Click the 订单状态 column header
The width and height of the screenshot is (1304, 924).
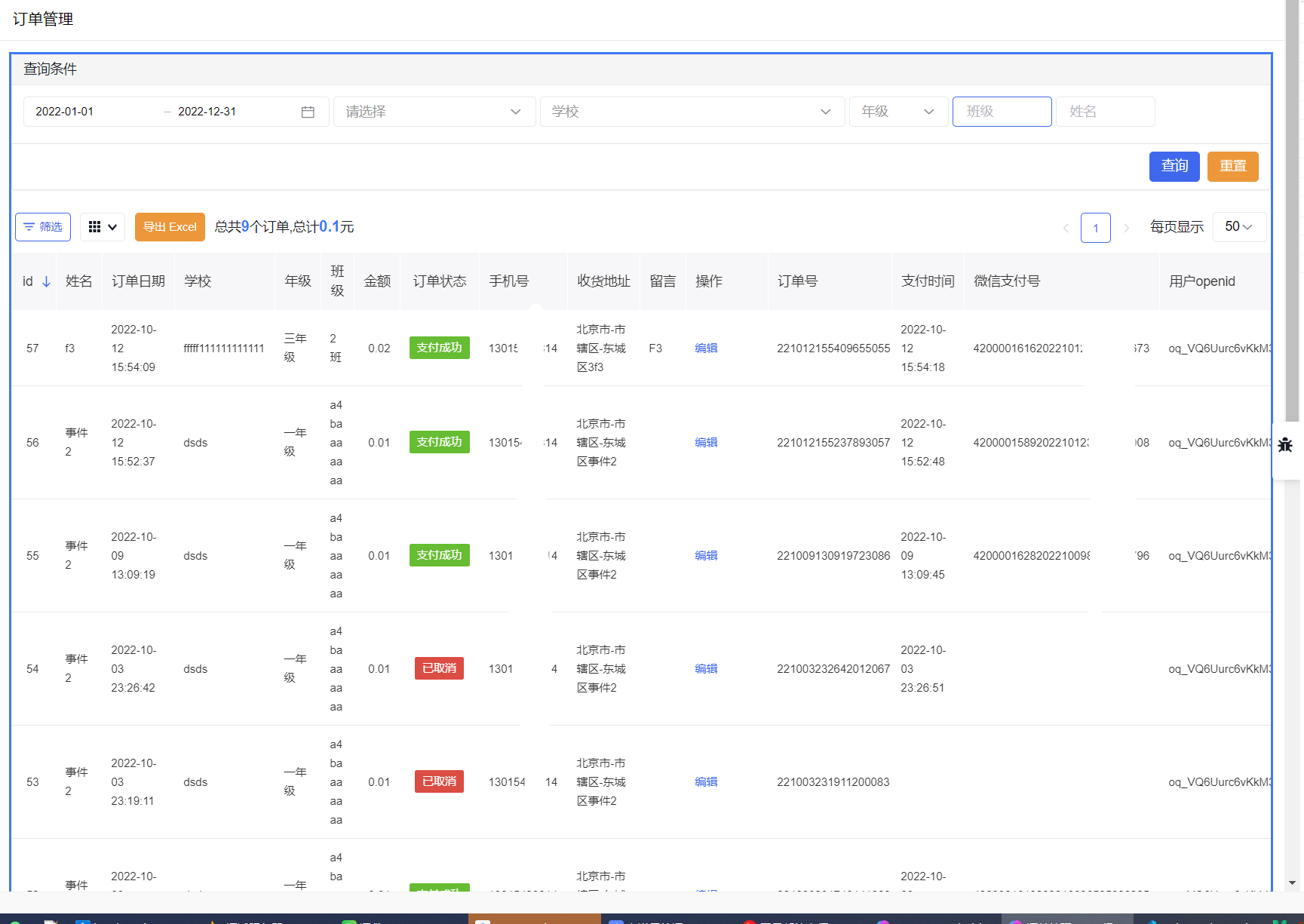point(440,281)
